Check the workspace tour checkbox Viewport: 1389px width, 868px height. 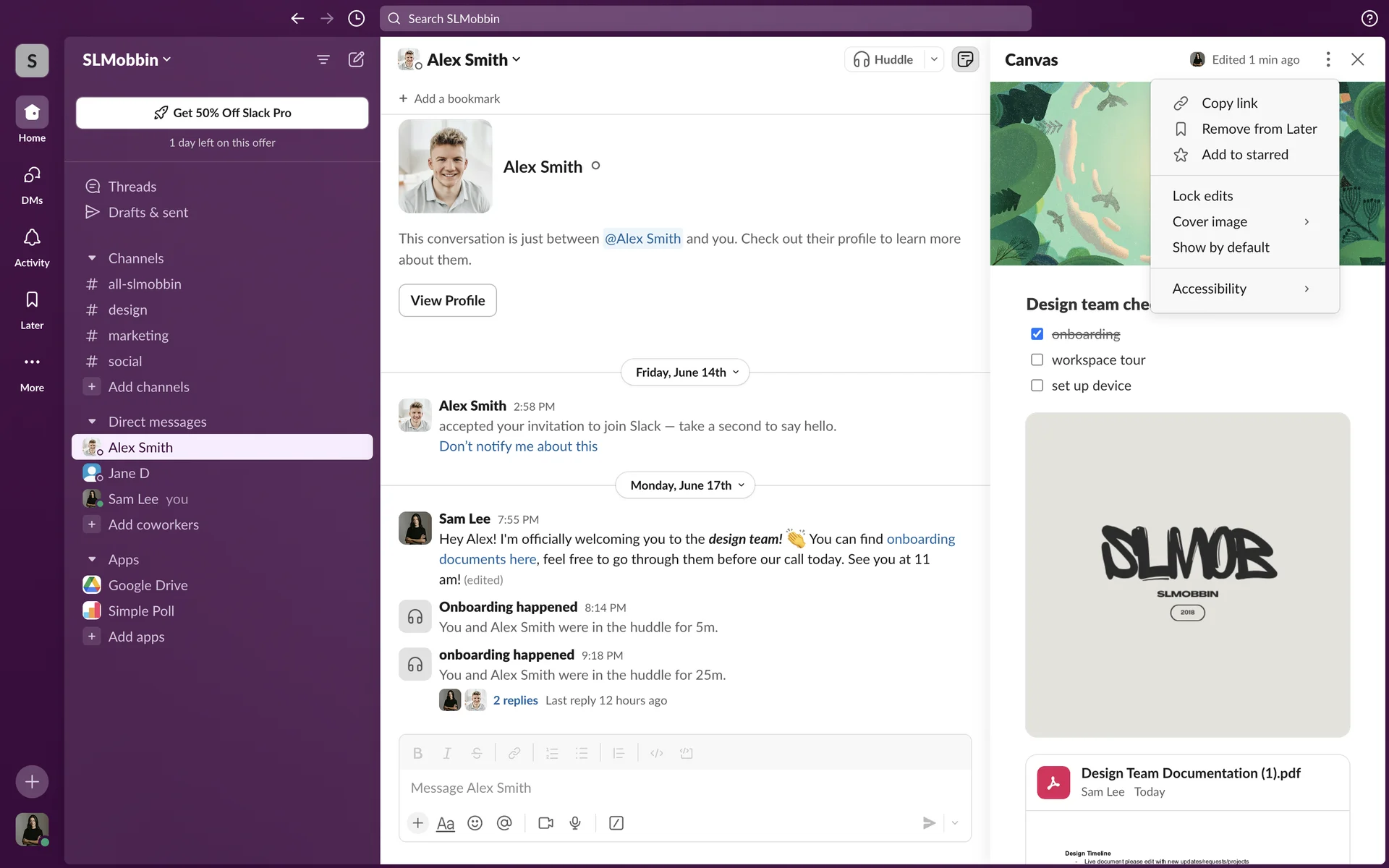(x=1037, y=360)
